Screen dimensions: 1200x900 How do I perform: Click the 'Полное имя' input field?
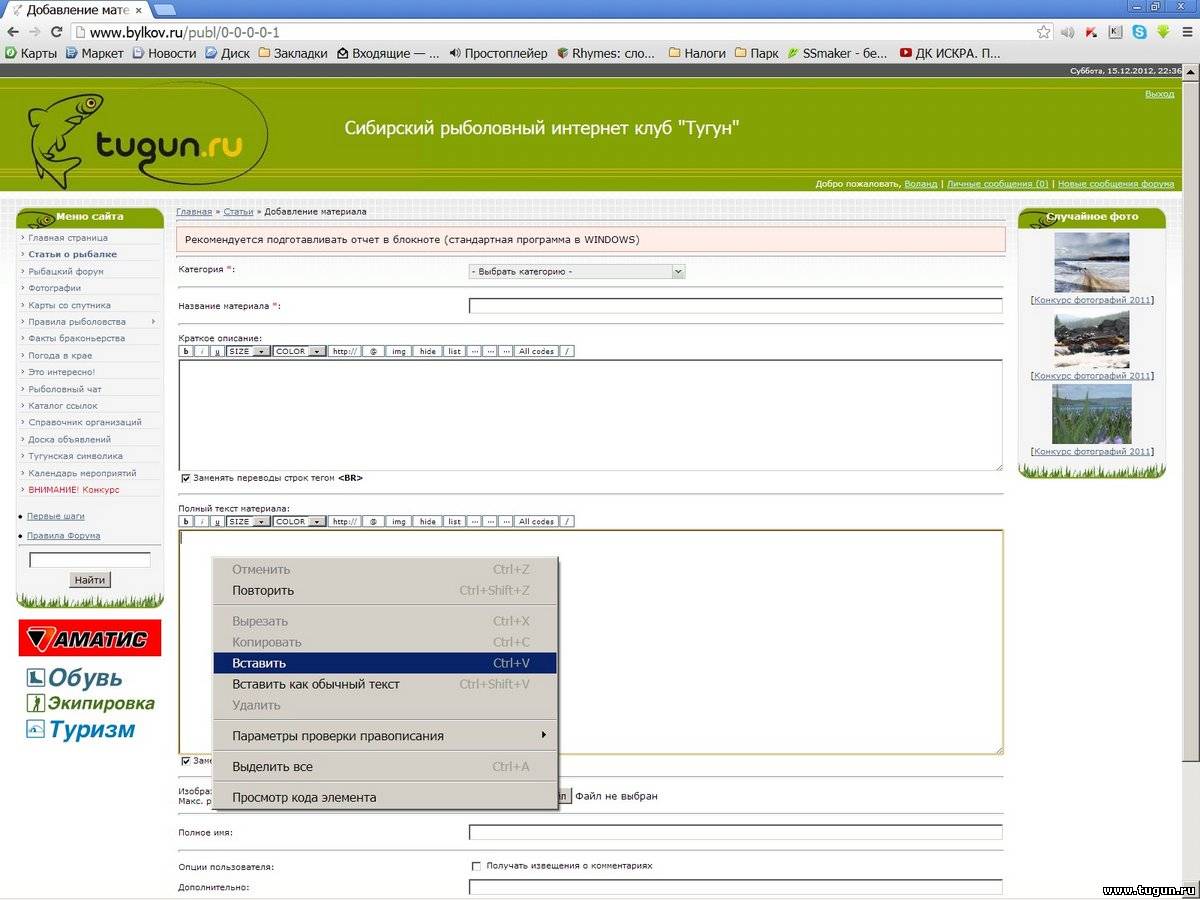[736, 832]
